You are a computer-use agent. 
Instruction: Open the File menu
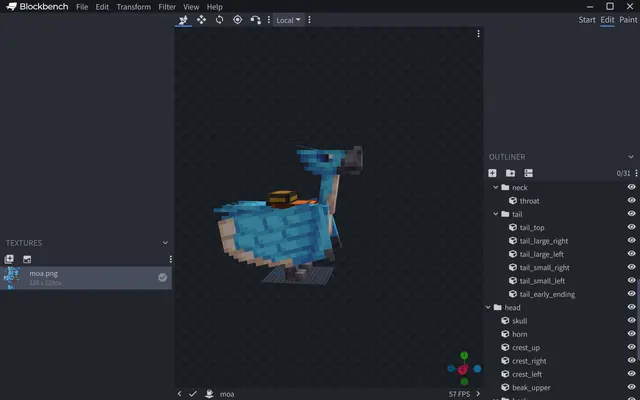[82, 7]
